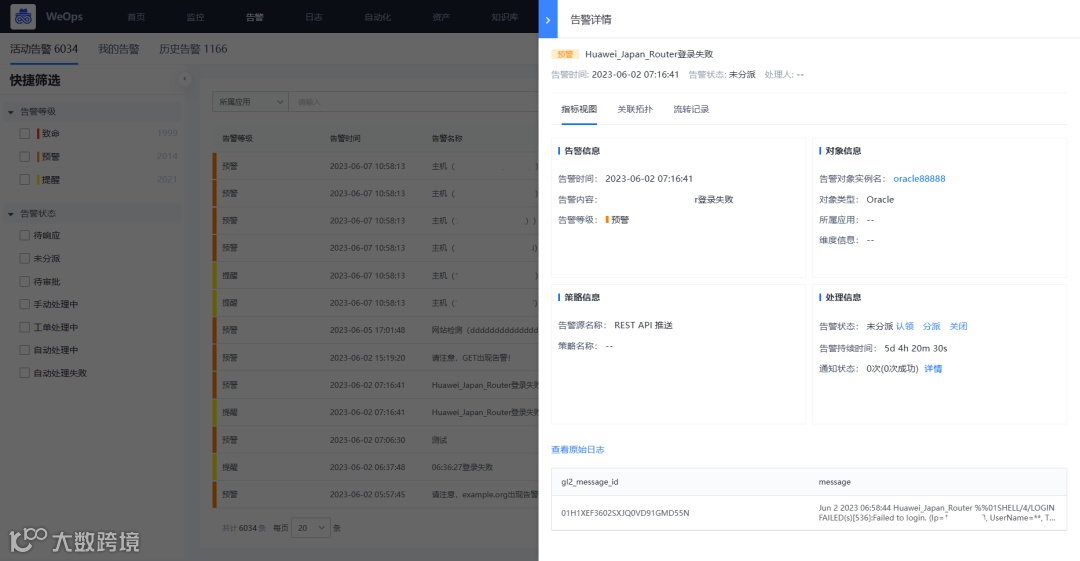Check the 待审批 status filter

25,281
